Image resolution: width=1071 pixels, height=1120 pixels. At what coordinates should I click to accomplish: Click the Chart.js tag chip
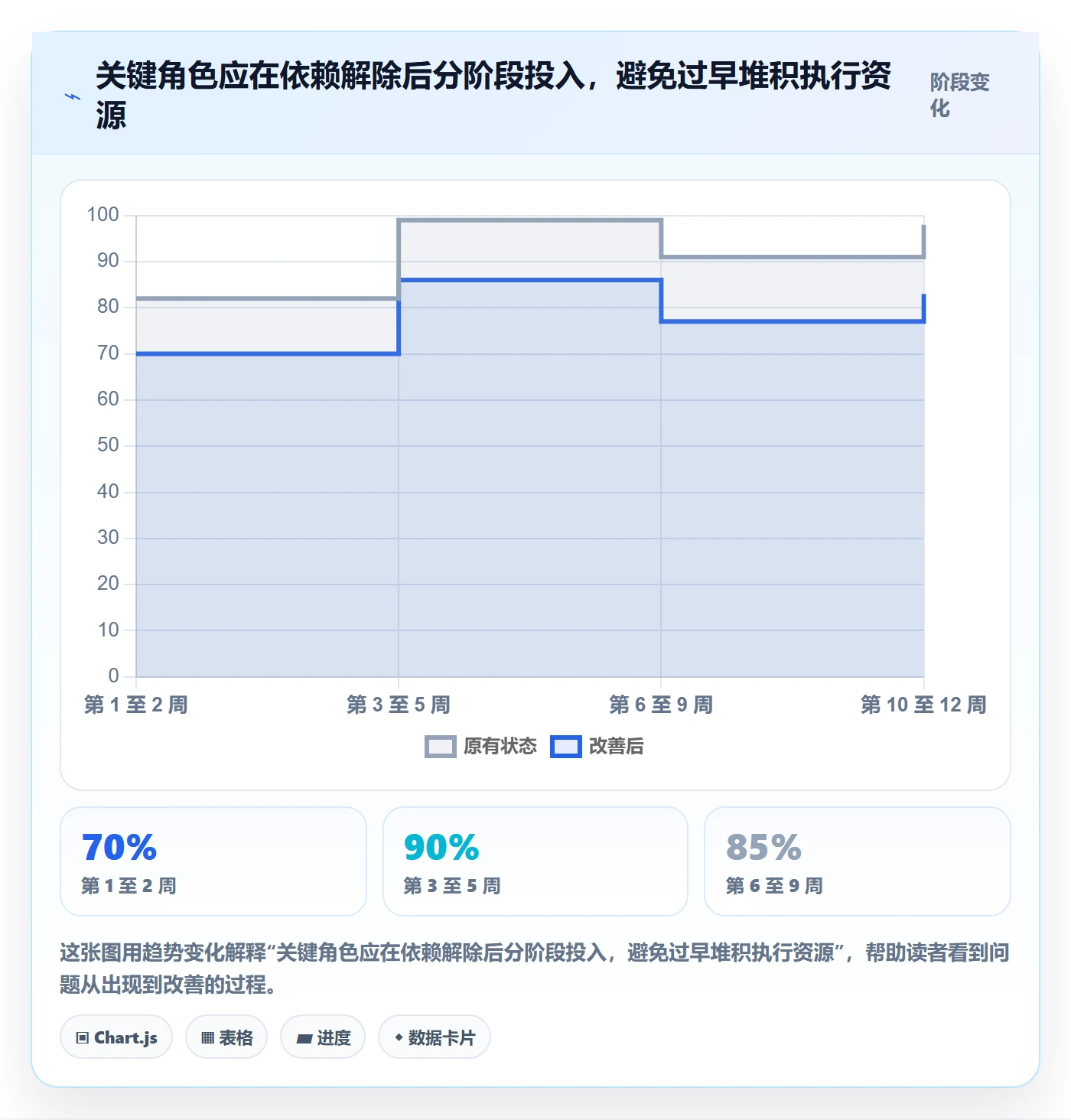tap(116, 1037)
